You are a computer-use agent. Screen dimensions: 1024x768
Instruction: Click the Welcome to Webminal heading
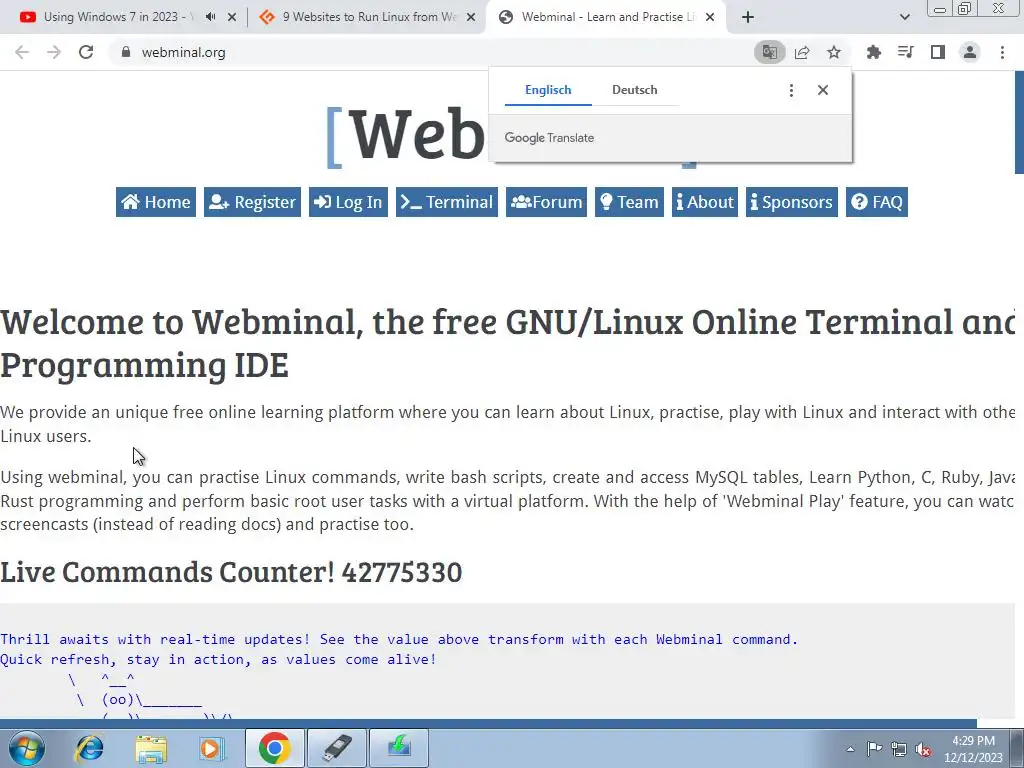pyautogui.click(x=507, y=342)
